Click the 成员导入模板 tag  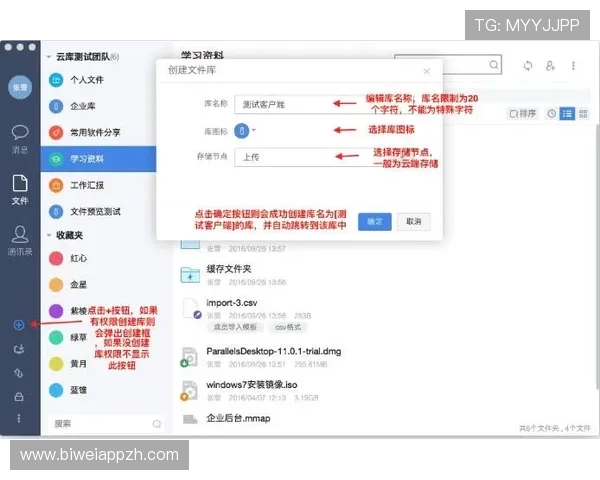coord(235,327)
